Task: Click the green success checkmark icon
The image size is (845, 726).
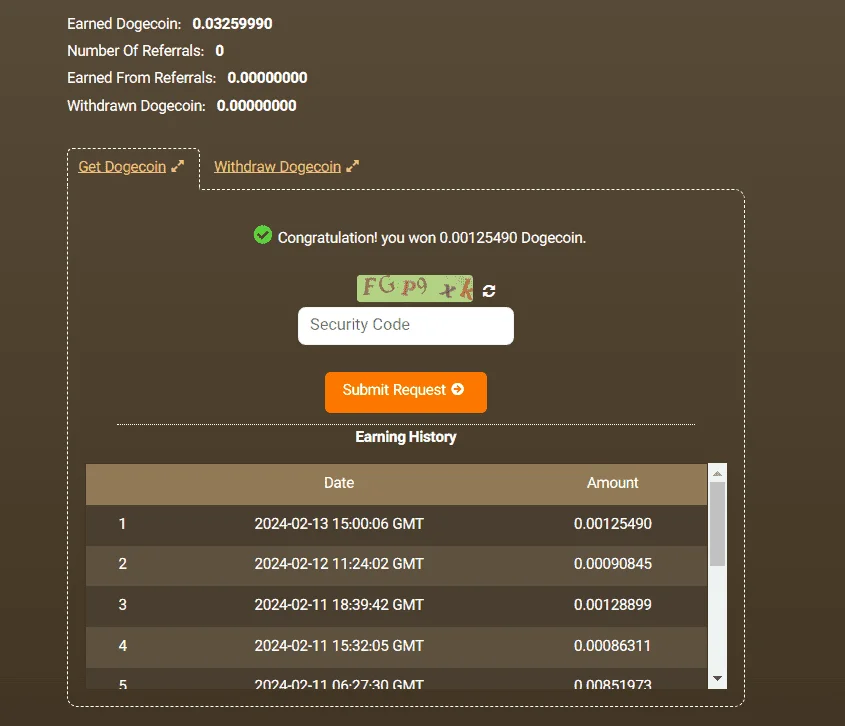Action: [263, 234]
